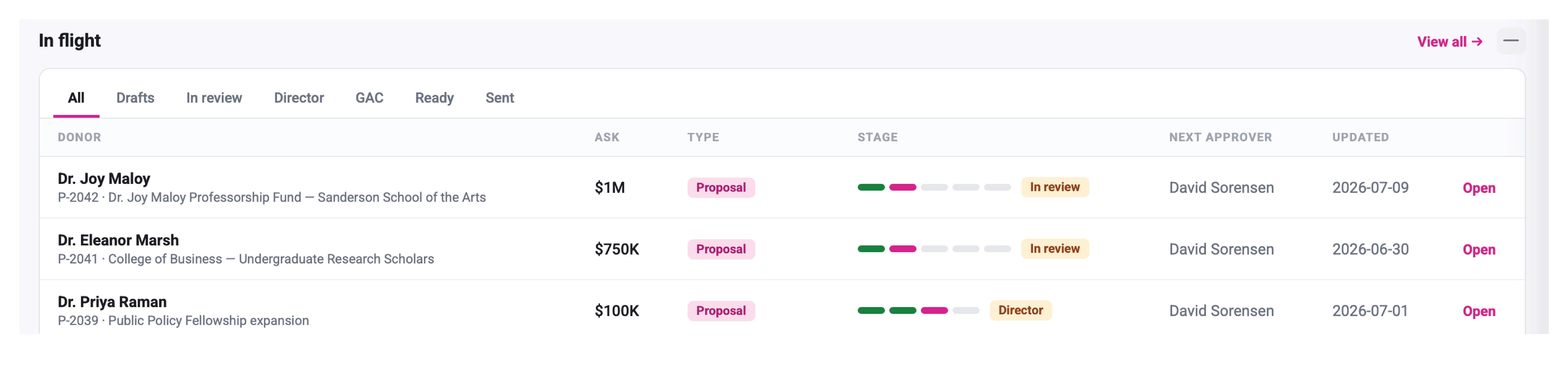The height and width of the screenshot is (375, 1568).
Task: Collapse the In flight panel
Action: click(x=1510, y=41)
